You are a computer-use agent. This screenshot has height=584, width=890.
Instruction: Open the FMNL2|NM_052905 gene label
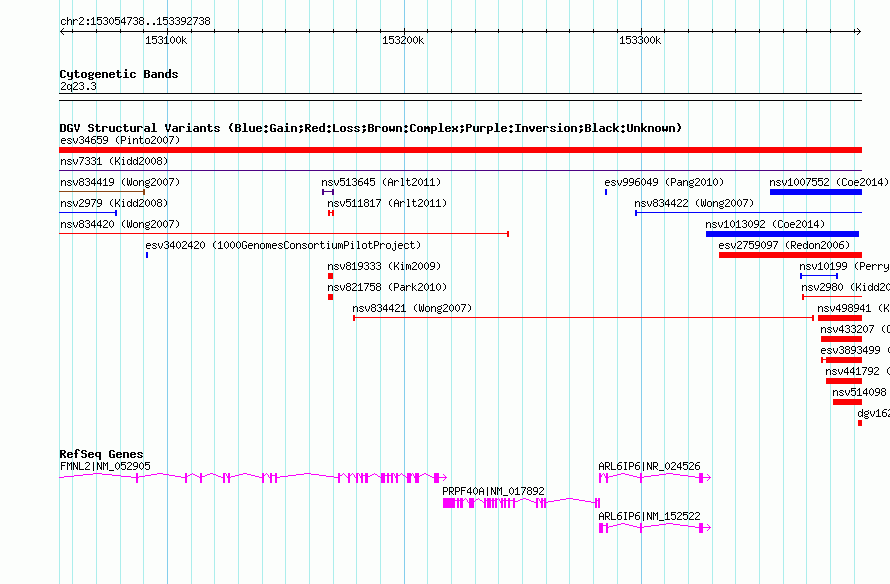[x=106, y=467]
